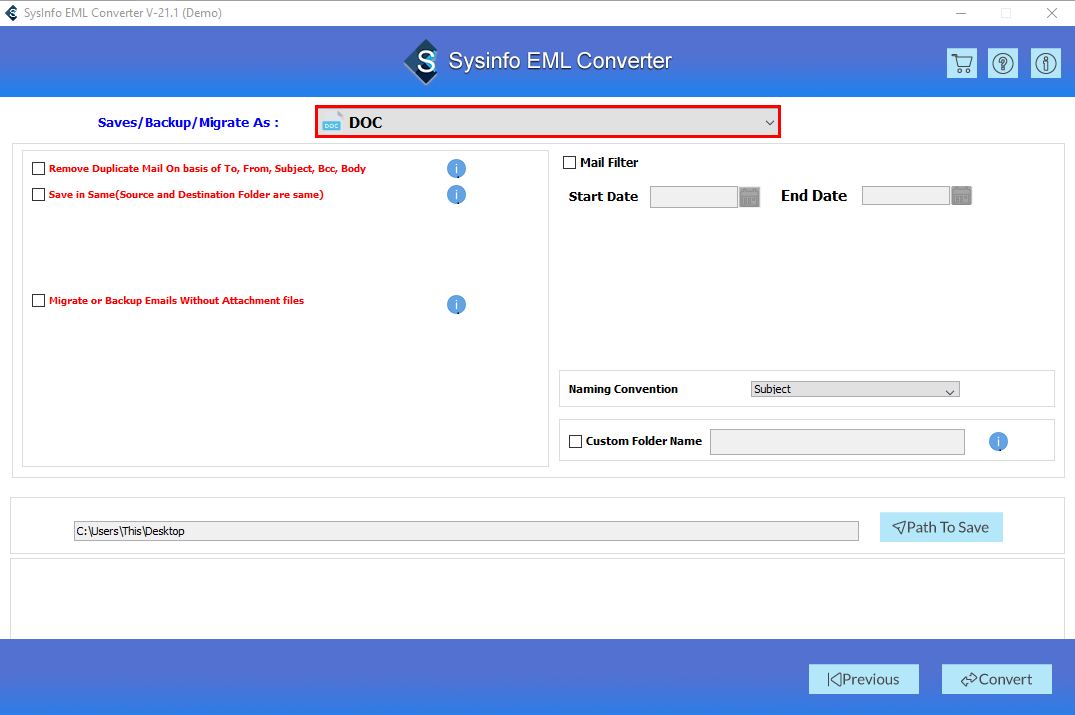This screenshot has width=1075, height=715.
Task: Enable the Mail Filter checkbox
Action: [568, 162]
